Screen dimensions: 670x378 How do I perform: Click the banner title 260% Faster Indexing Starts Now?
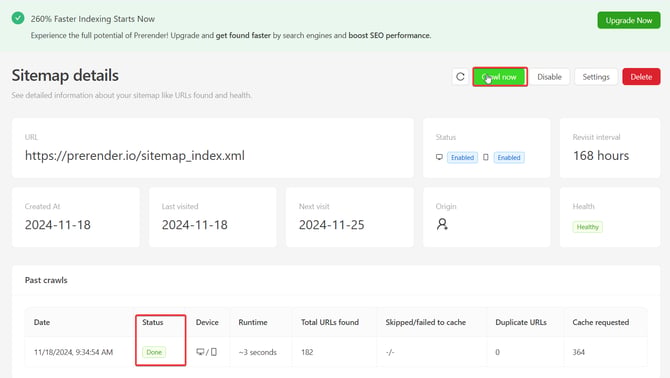(93, 19)
